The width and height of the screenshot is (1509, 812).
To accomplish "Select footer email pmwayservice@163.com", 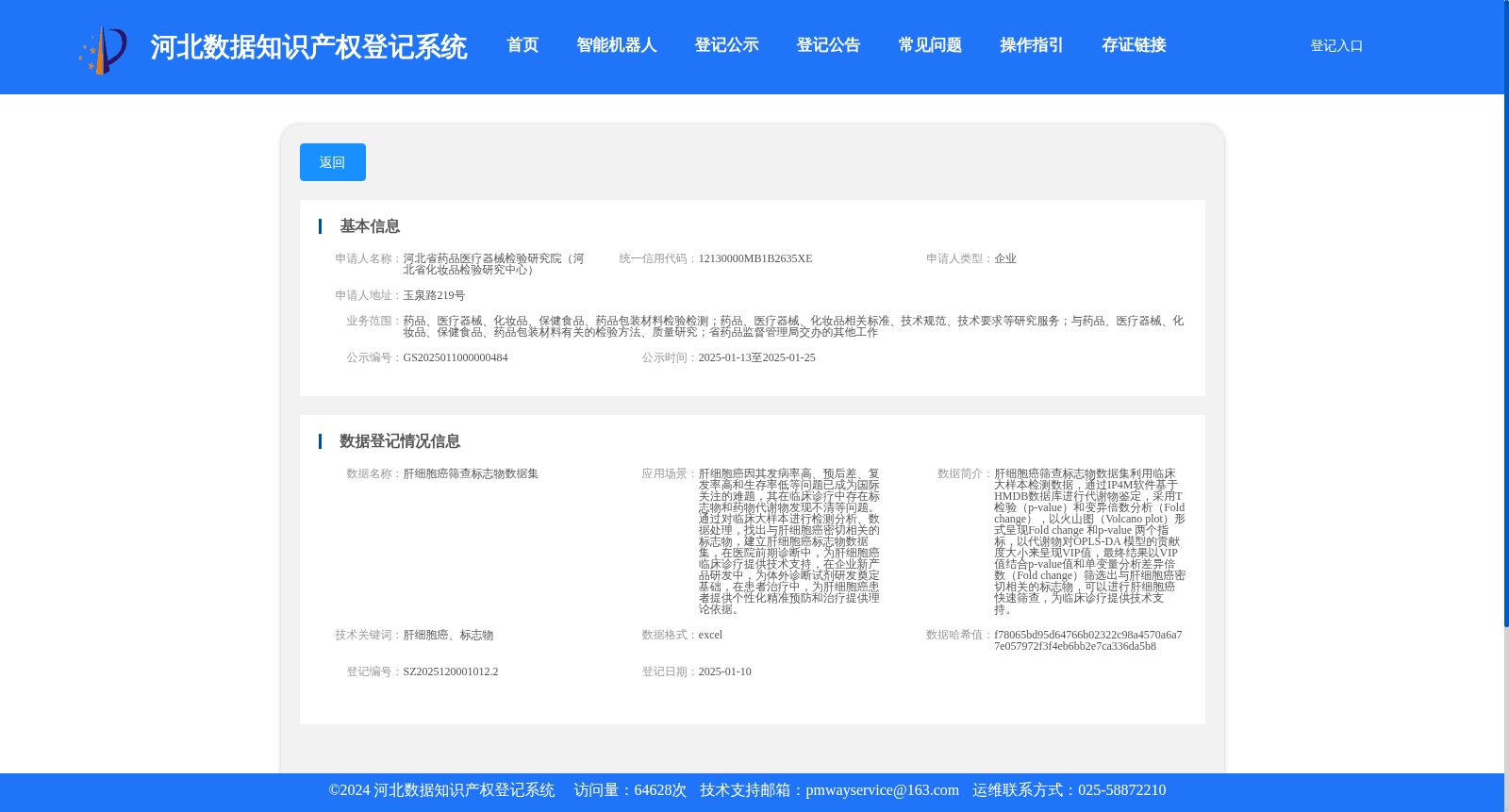I will click(883, 790).
